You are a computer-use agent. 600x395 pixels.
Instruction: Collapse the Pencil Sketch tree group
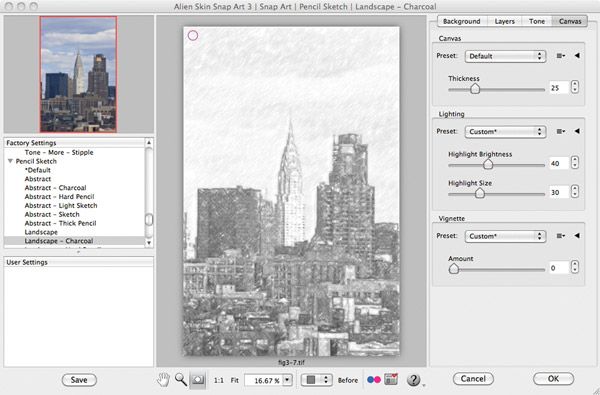[x=10, y=161]
